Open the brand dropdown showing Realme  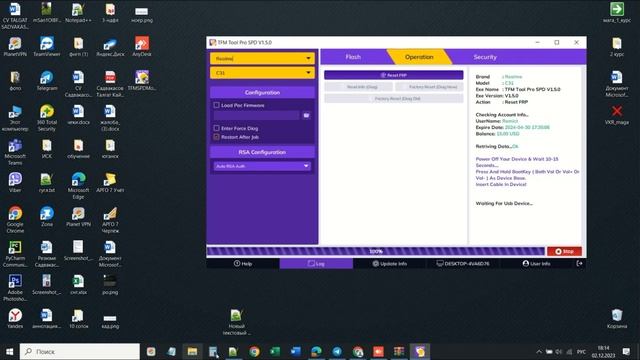coord(262,58)
